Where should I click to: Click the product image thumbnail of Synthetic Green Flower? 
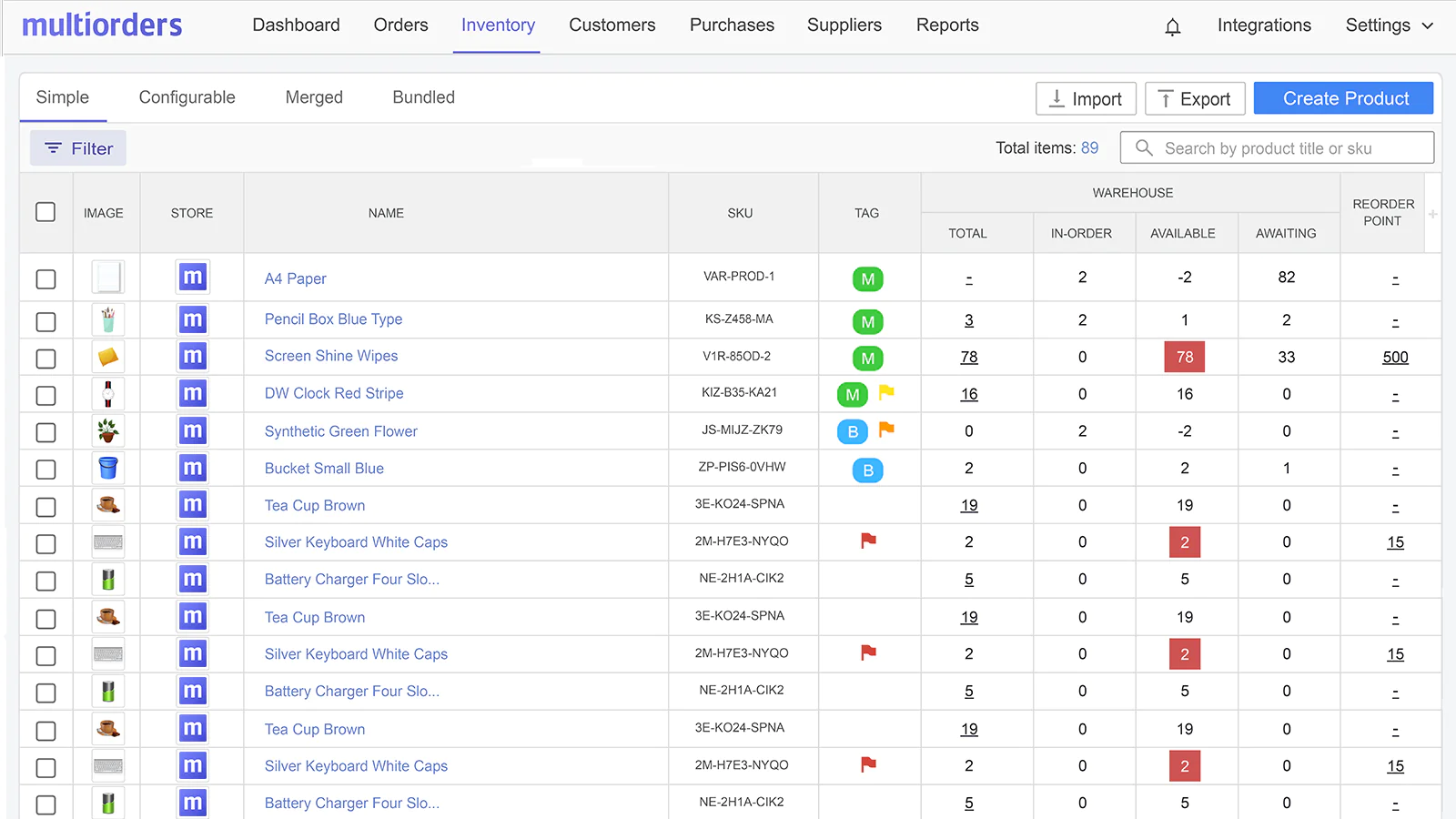(x=107, y=430)
